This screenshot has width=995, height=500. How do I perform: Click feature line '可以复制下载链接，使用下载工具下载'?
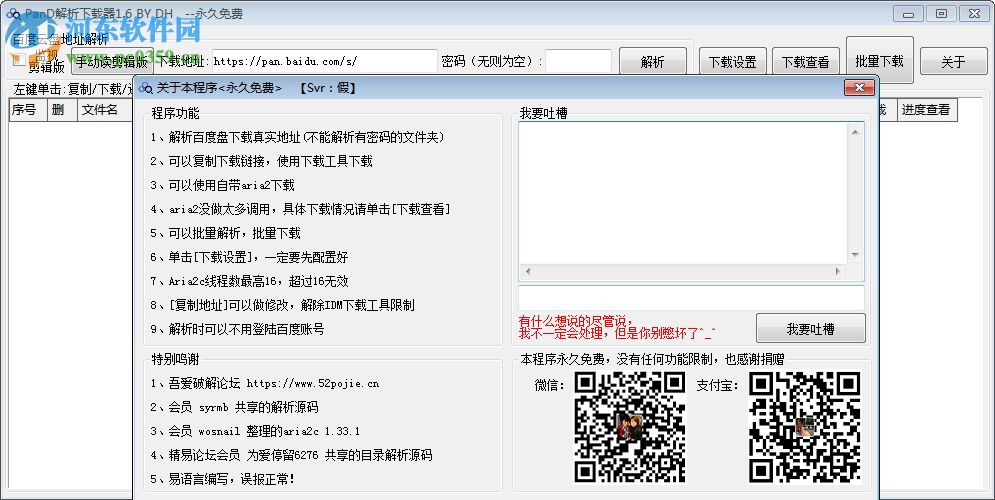coord(261,161)
